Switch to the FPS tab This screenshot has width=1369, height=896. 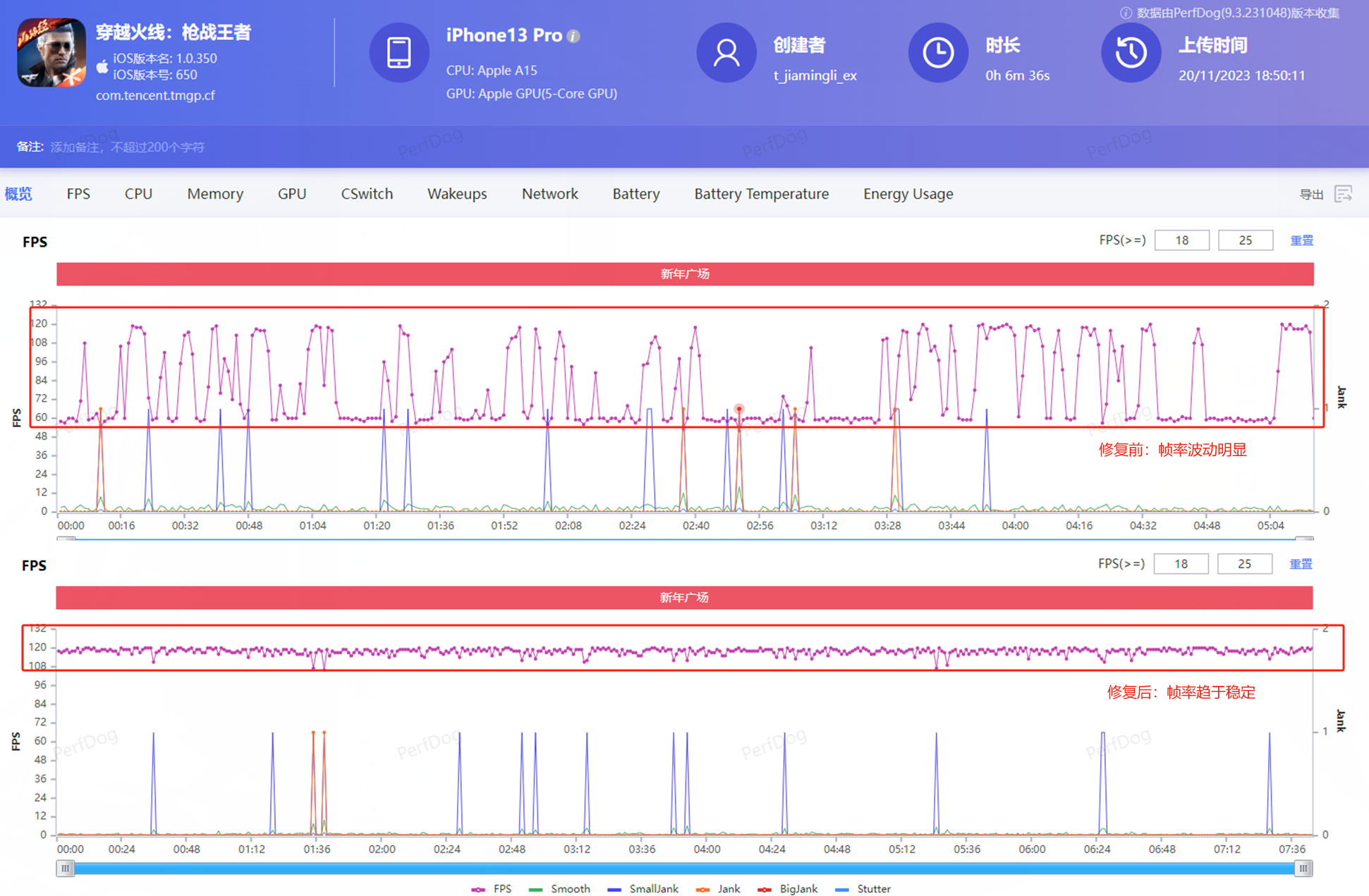click(x=78, y=194)
